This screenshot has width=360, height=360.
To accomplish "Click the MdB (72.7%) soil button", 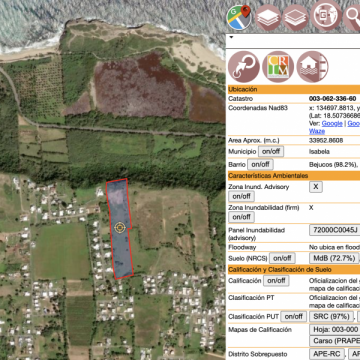I will tap(334, 258).
